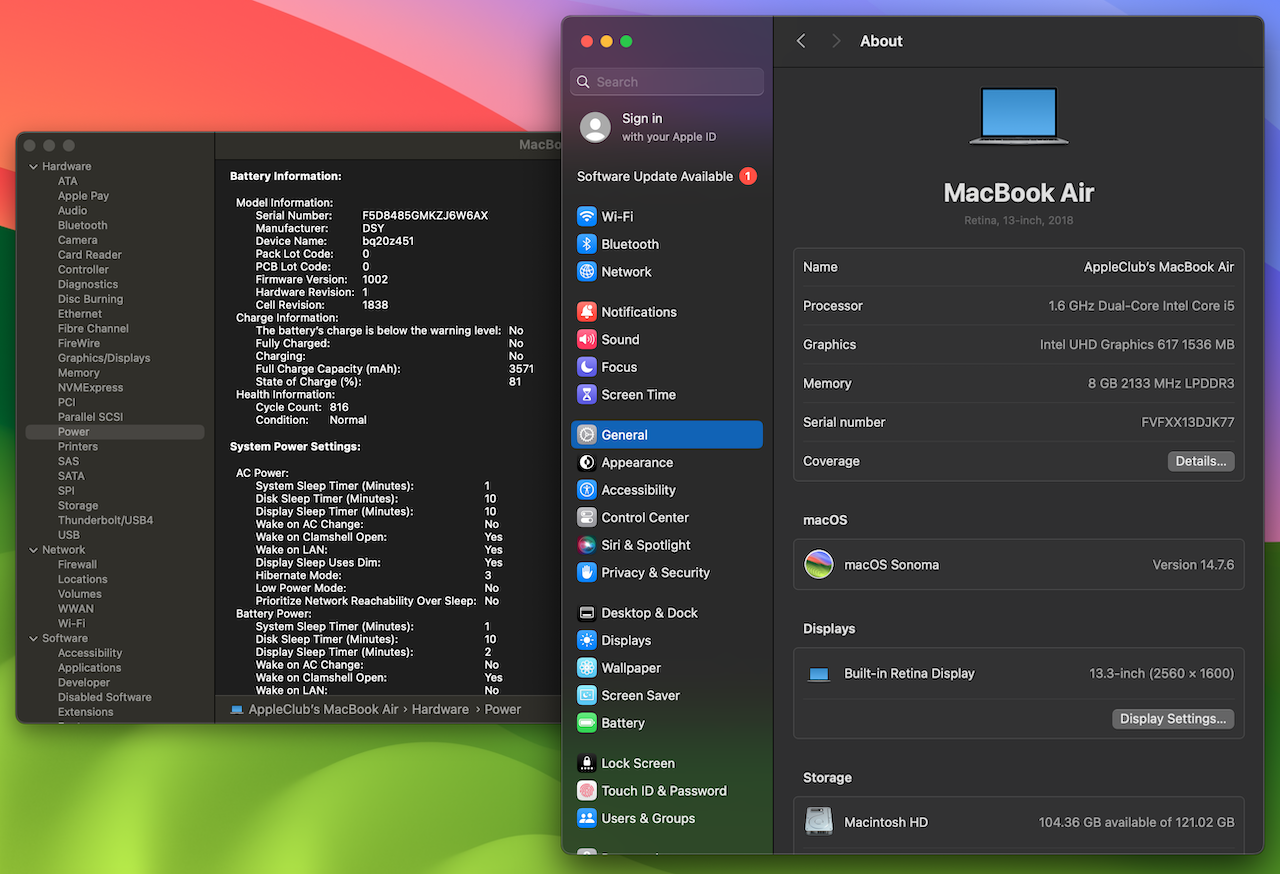Open Display Settings button

point(1173,719)
